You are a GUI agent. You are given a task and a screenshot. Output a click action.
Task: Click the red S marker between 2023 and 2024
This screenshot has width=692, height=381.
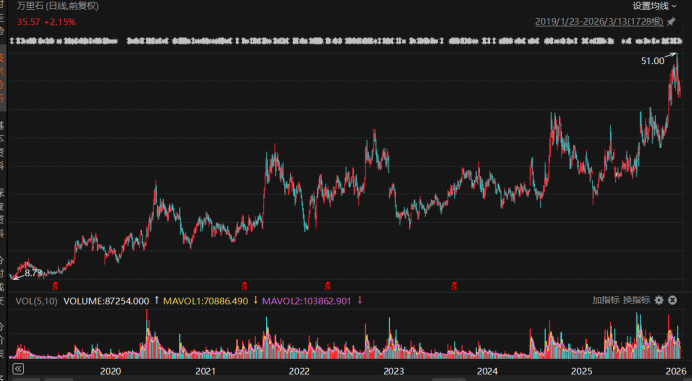click(454, 286)
